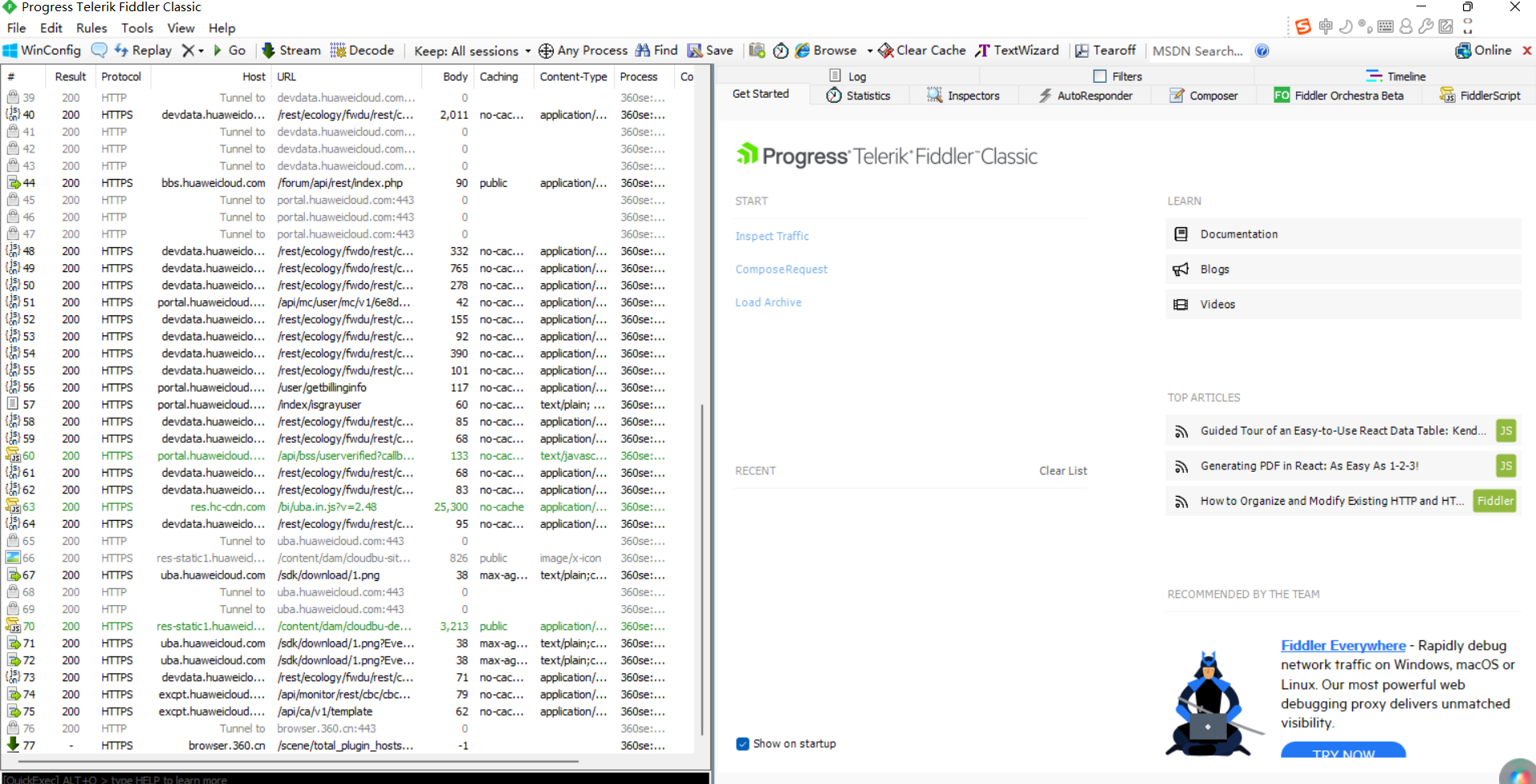Screen dimensions: 1536x784
Task: Click the TRY NOW button
Action: [x=1343, y=750]
